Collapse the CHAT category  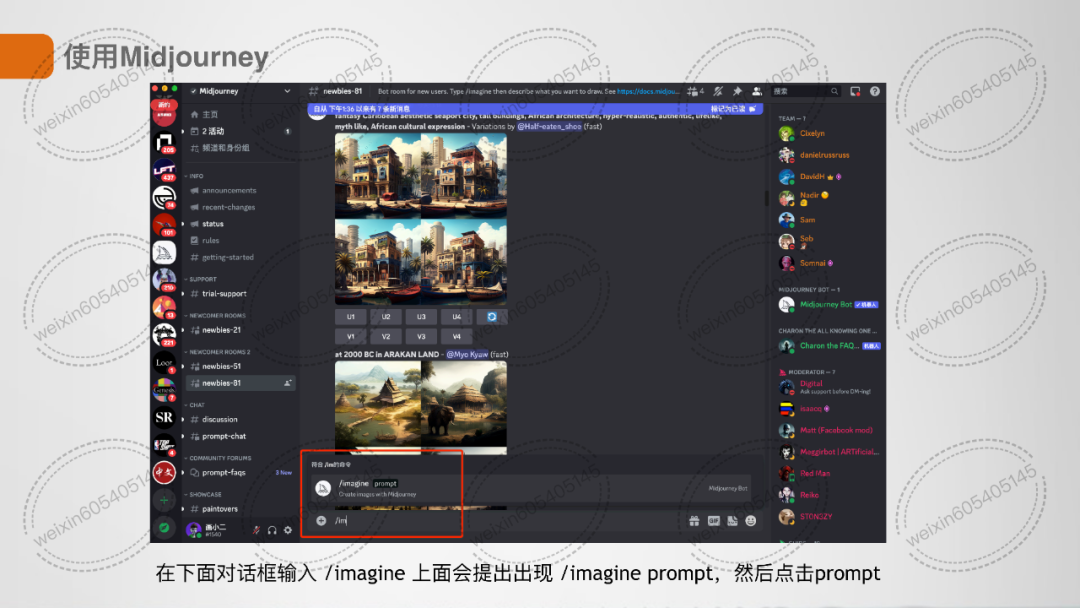[197, 405]
